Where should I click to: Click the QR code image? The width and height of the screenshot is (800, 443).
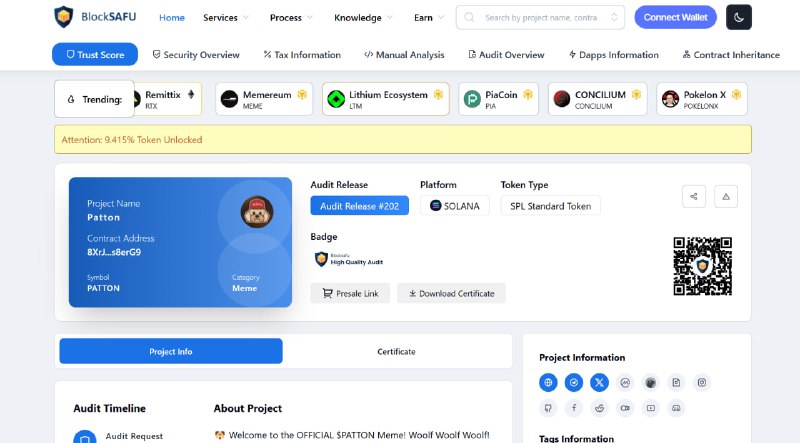(703, 266)
